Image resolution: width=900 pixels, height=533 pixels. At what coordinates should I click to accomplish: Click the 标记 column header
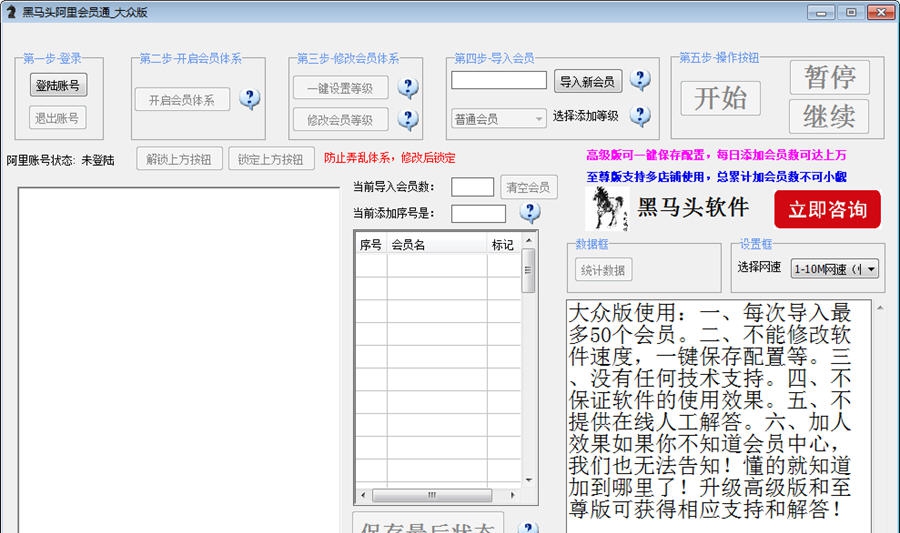pos(503,245)
